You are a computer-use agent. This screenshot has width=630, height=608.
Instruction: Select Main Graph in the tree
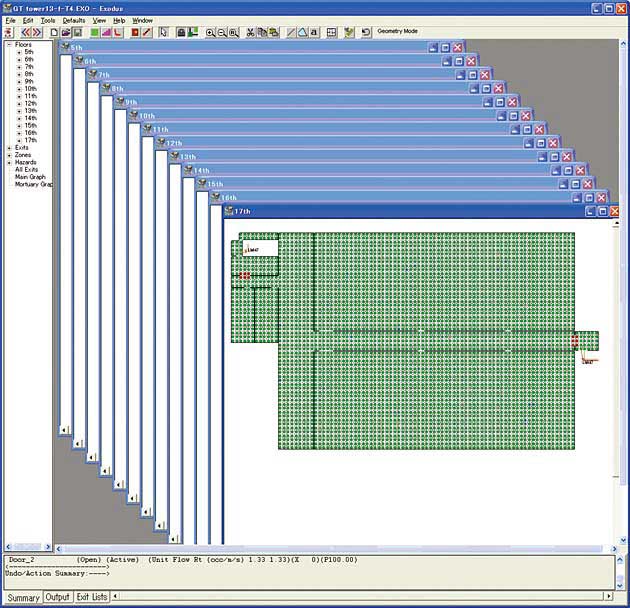point(30,177)
